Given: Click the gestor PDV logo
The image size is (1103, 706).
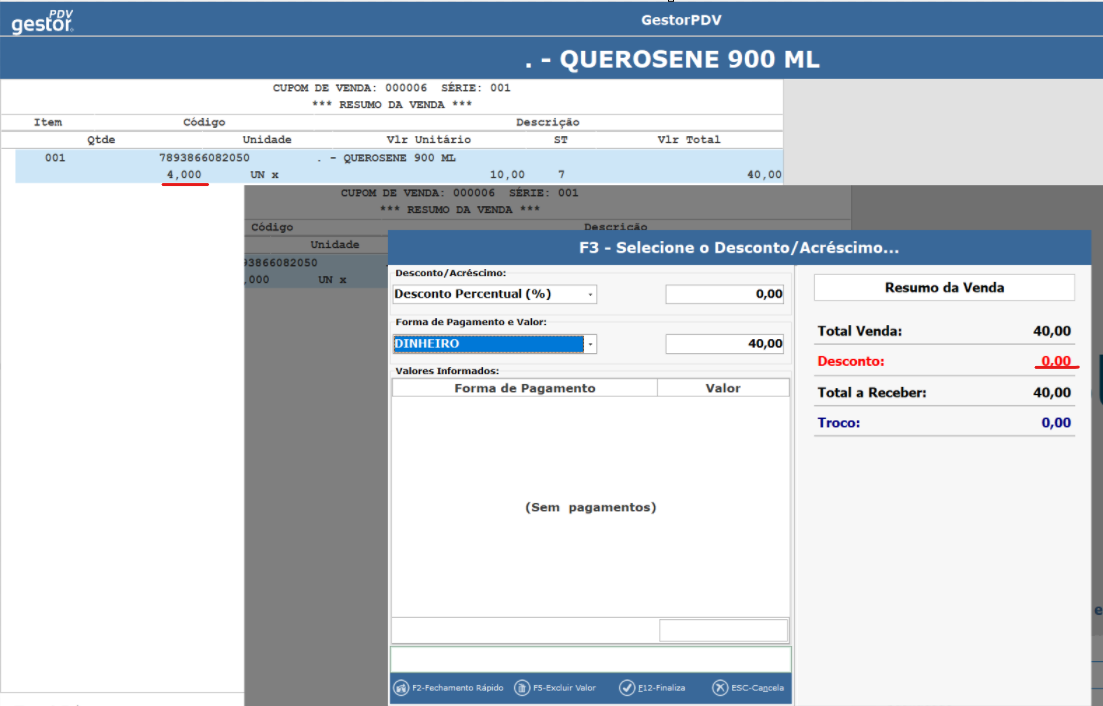Looking at the screenshot, I should pos(42,21).
